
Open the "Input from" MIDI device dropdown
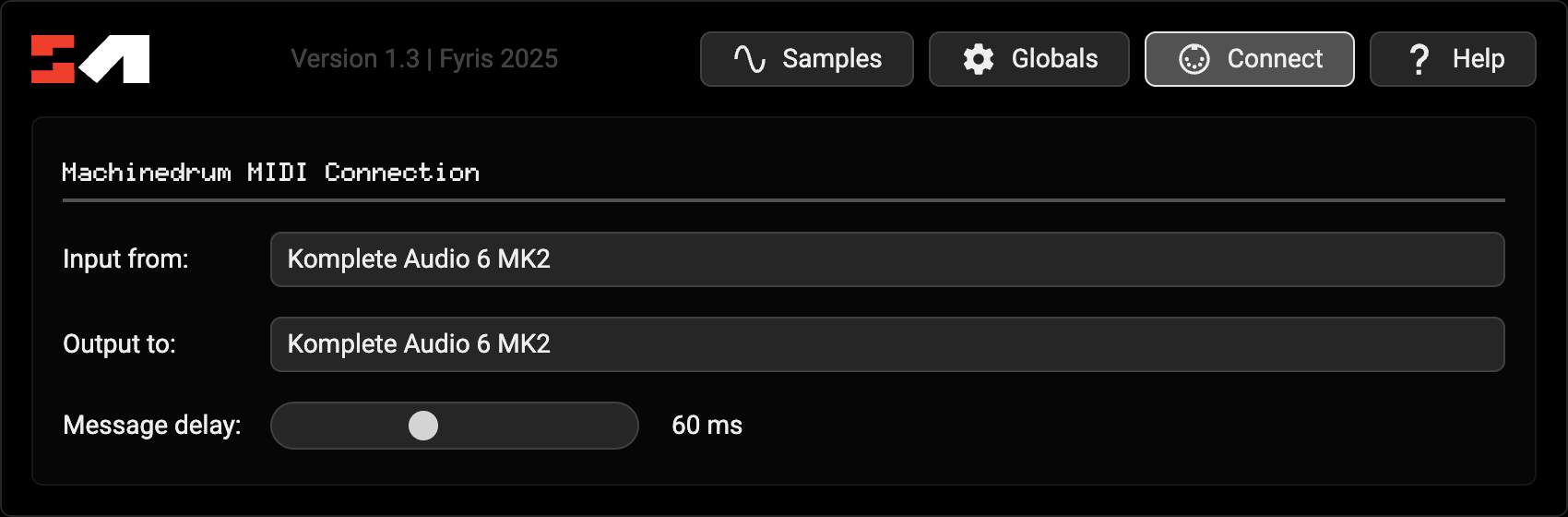[886, 259]
